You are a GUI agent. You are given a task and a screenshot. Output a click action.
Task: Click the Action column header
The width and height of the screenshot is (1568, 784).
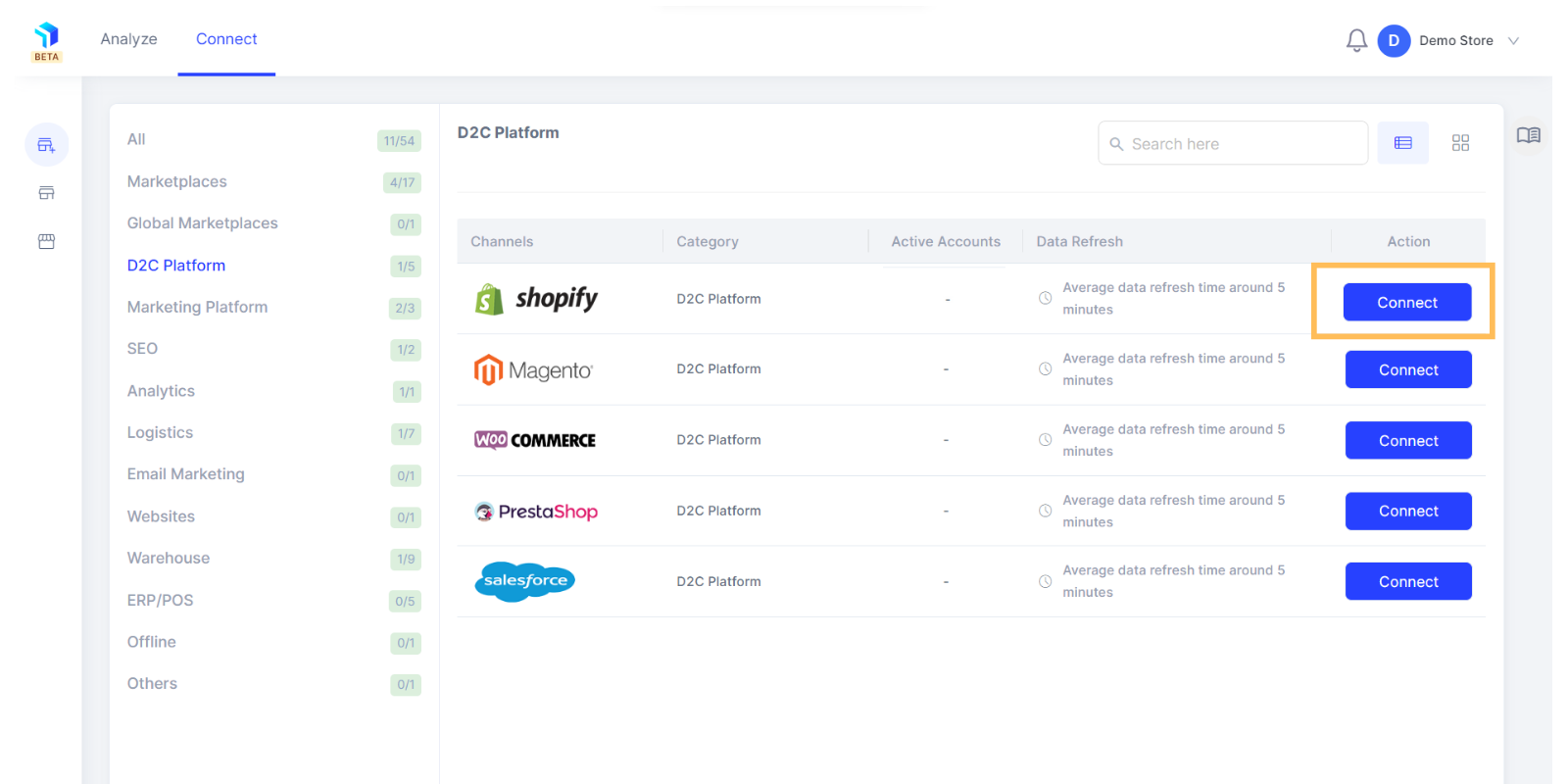1408,241
